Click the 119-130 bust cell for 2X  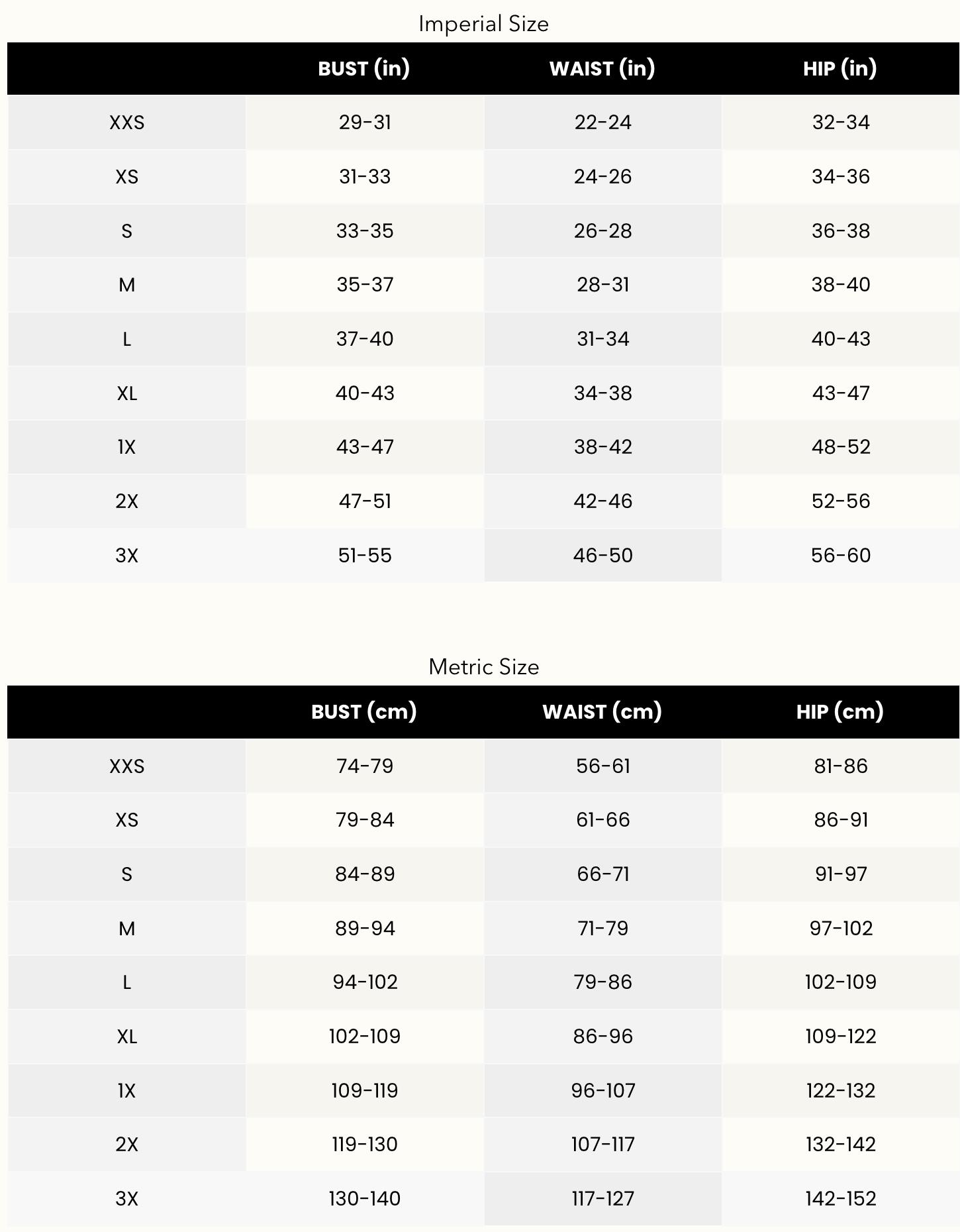(x=365, y=1144)
